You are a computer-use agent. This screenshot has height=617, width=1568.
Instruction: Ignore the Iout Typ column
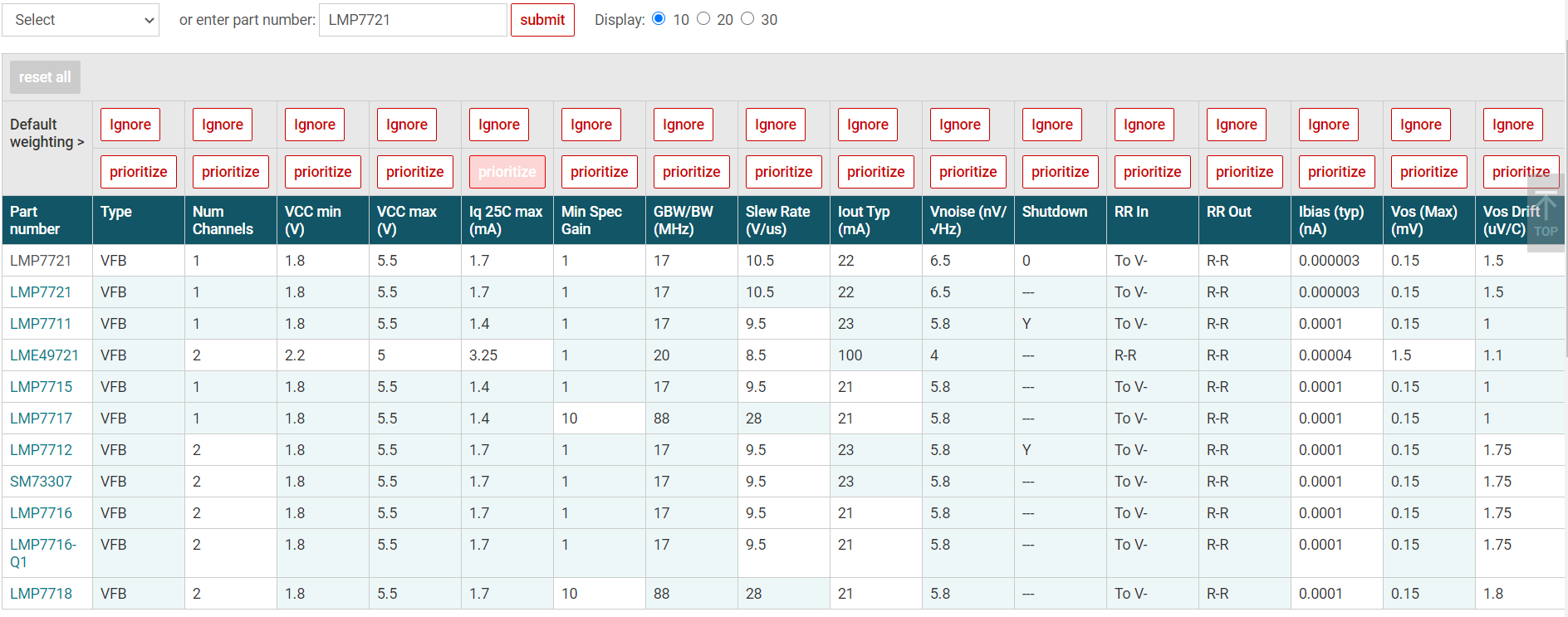(868, 125)
